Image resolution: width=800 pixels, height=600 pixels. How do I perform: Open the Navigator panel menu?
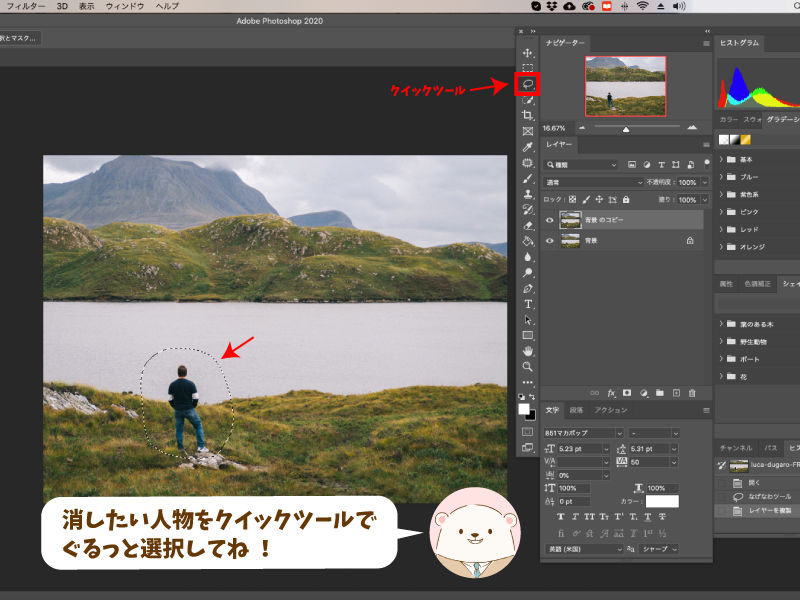[706, 43]
